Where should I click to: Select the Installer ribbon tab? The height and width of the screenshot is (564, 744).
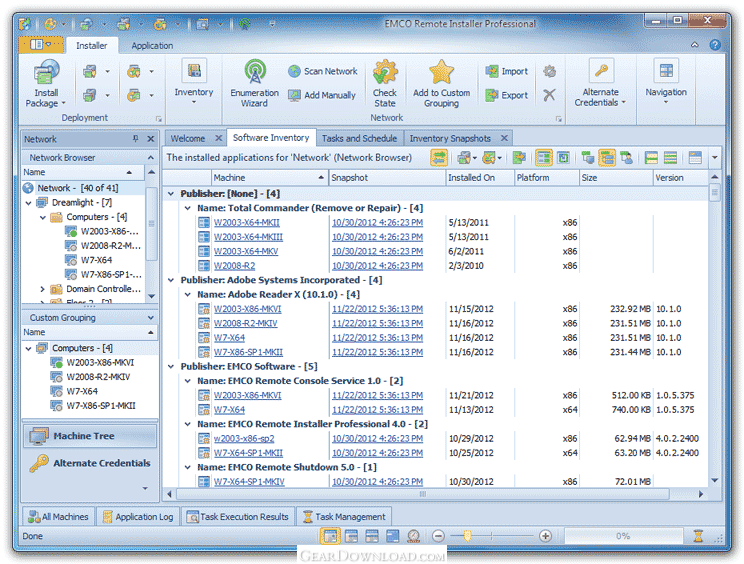pos(92,46)
